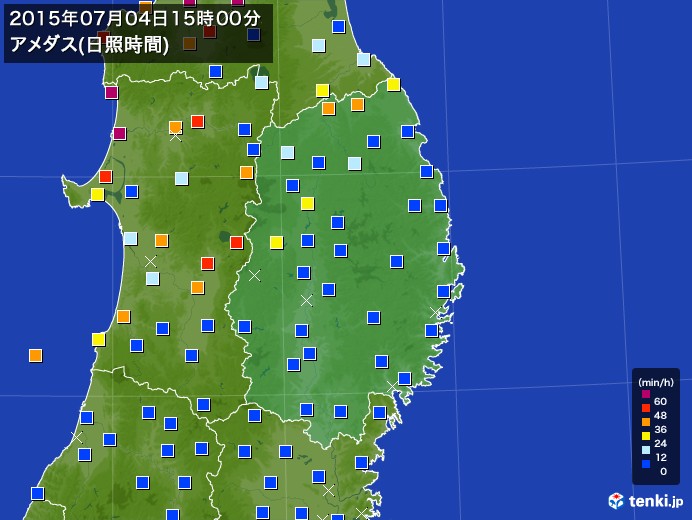This screenshot has width=692, height=520.
Task: Select the red legend swatch for 48
Action: (x=646, y=408)
